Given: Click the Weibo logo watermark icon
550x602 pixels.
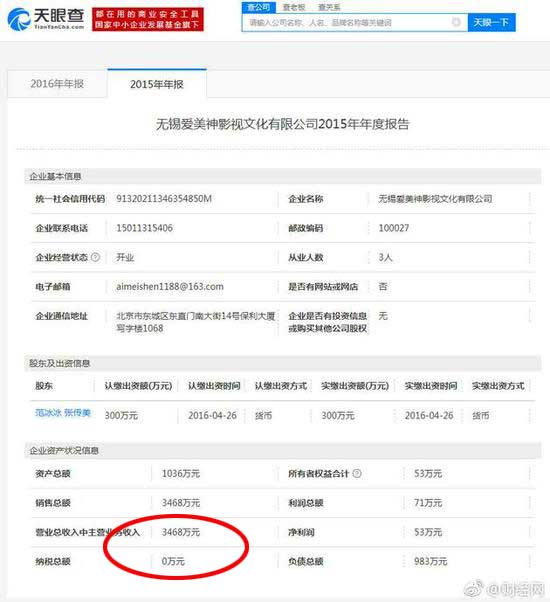Looking at the screenshot, I should coord(474,587).
